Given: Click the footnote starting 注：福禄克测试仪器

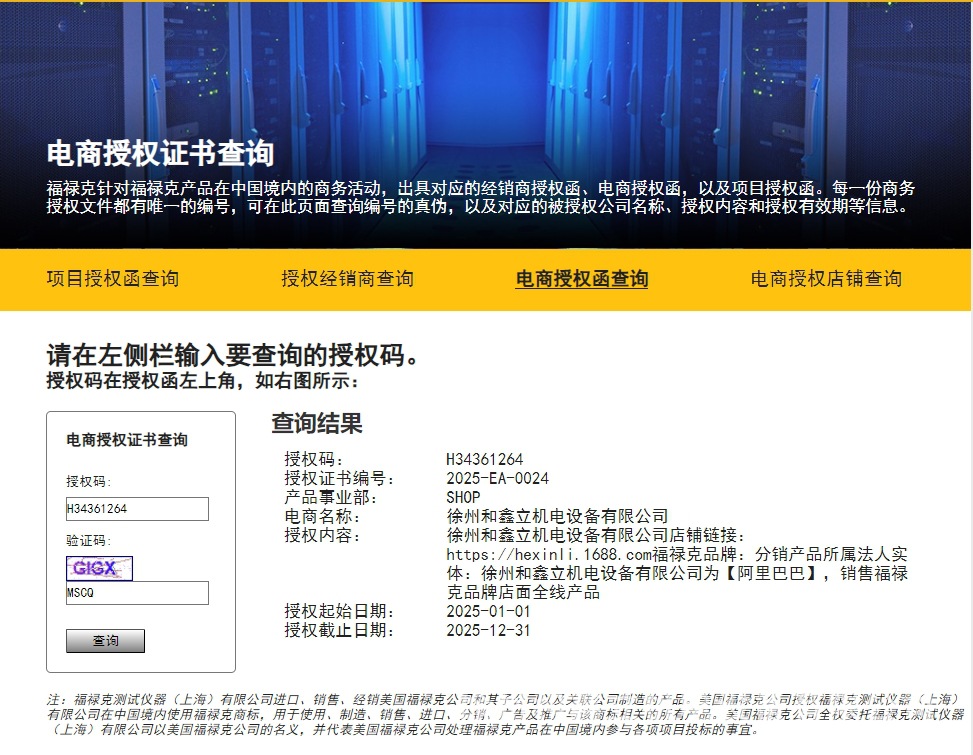Looking at the screenshot, I should coord(506,715).
